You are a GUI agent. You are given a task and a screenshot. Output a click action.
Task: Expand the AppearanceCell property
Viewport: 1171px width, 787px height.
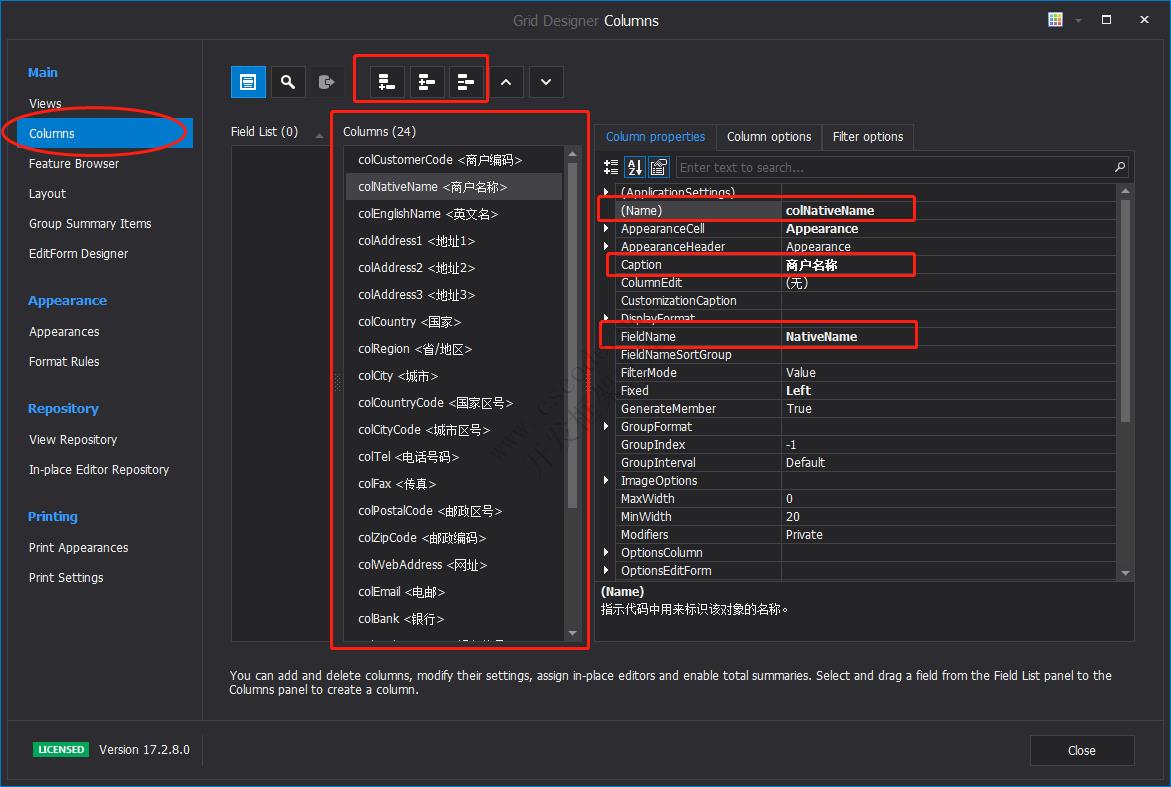coord(606,228)
